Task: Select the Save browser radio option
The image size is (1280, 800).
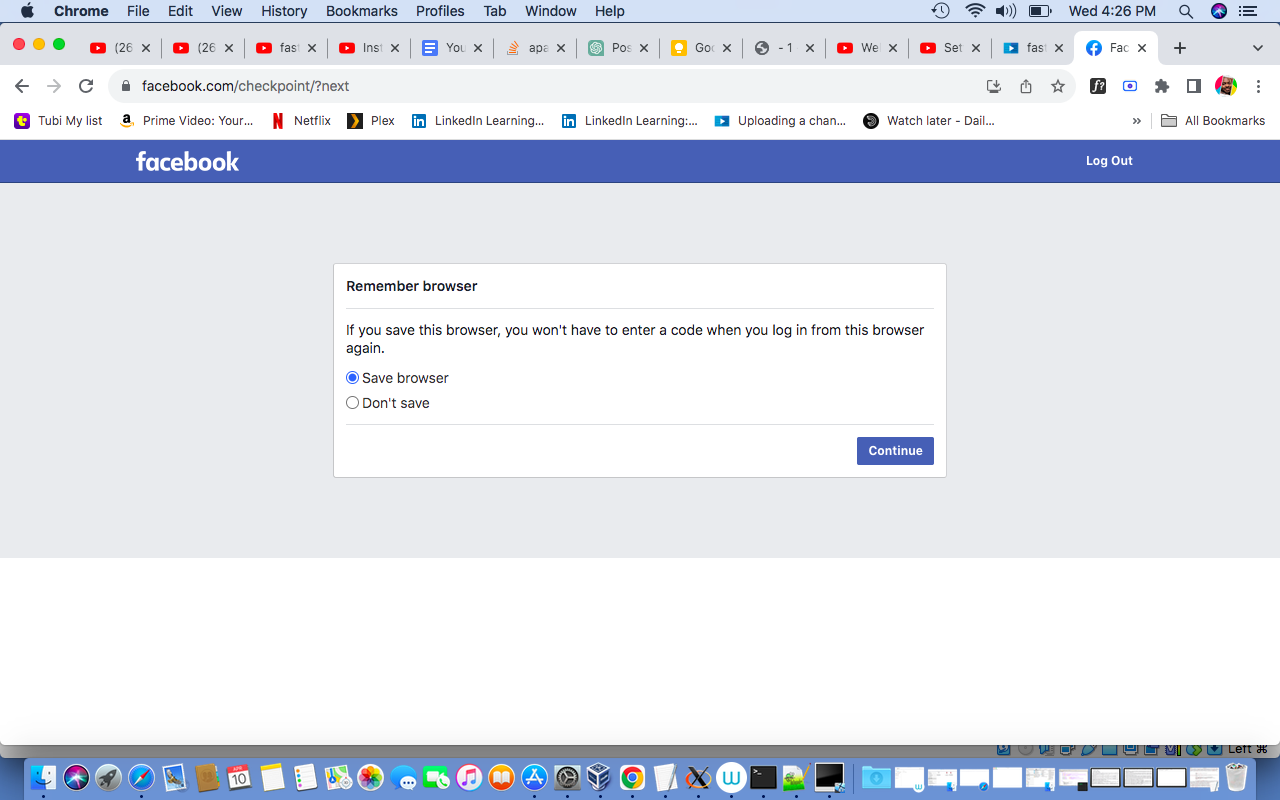Action: pyautogui.click(x=352, y=378)
